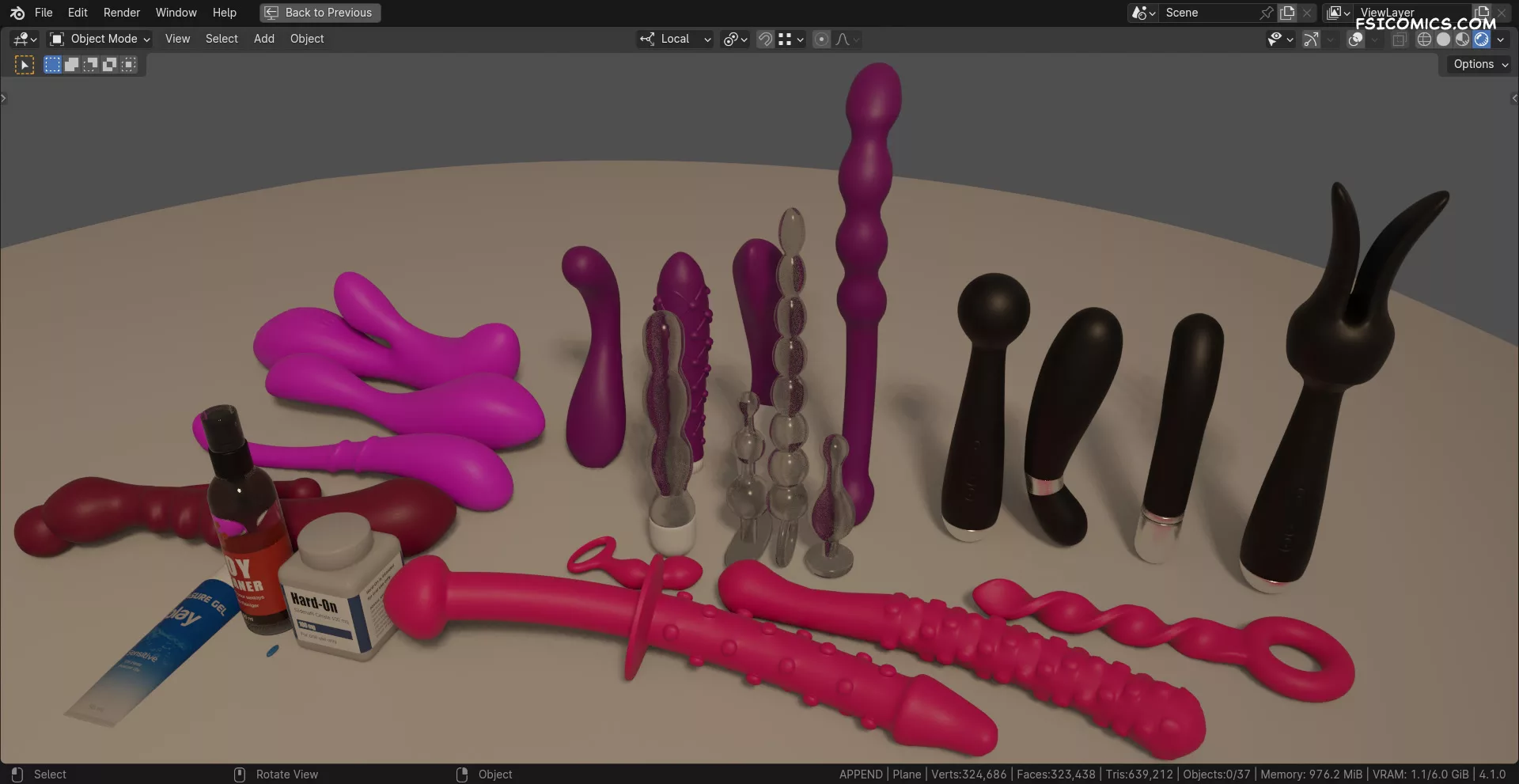Click the 4.1.0 version text

click(x=1493, y=775)
